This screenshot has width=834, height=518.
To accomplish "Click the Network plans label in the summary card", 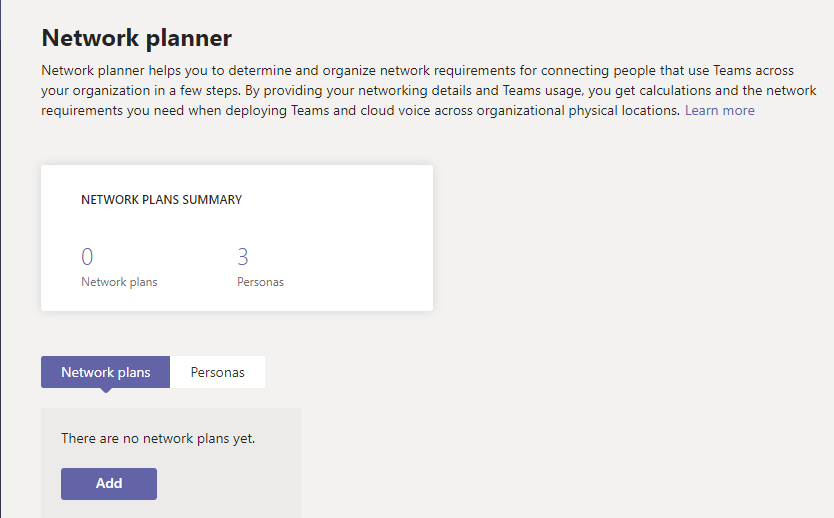I will (x=119, y=282).
